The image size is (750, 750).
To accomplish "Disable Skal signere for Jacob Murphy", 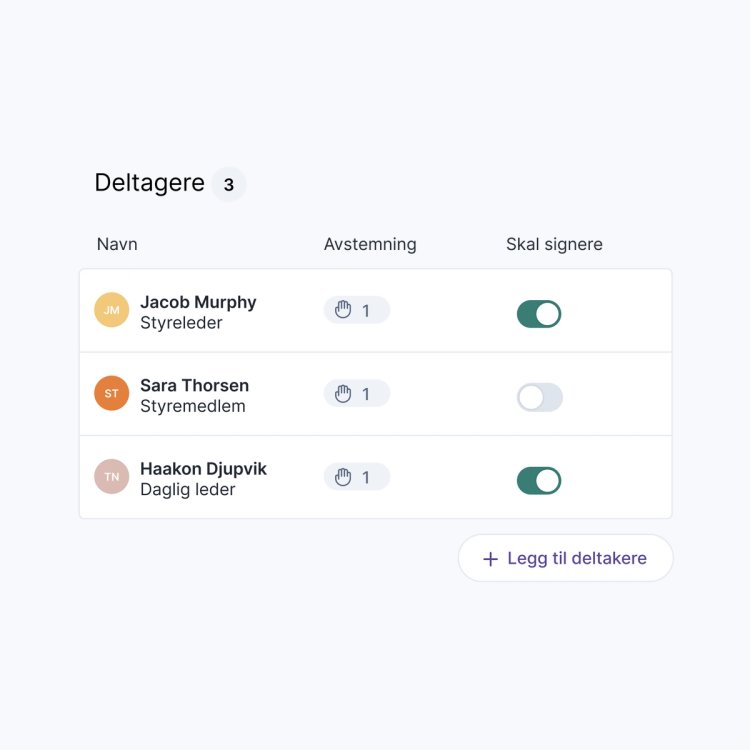I will [539, 314].
